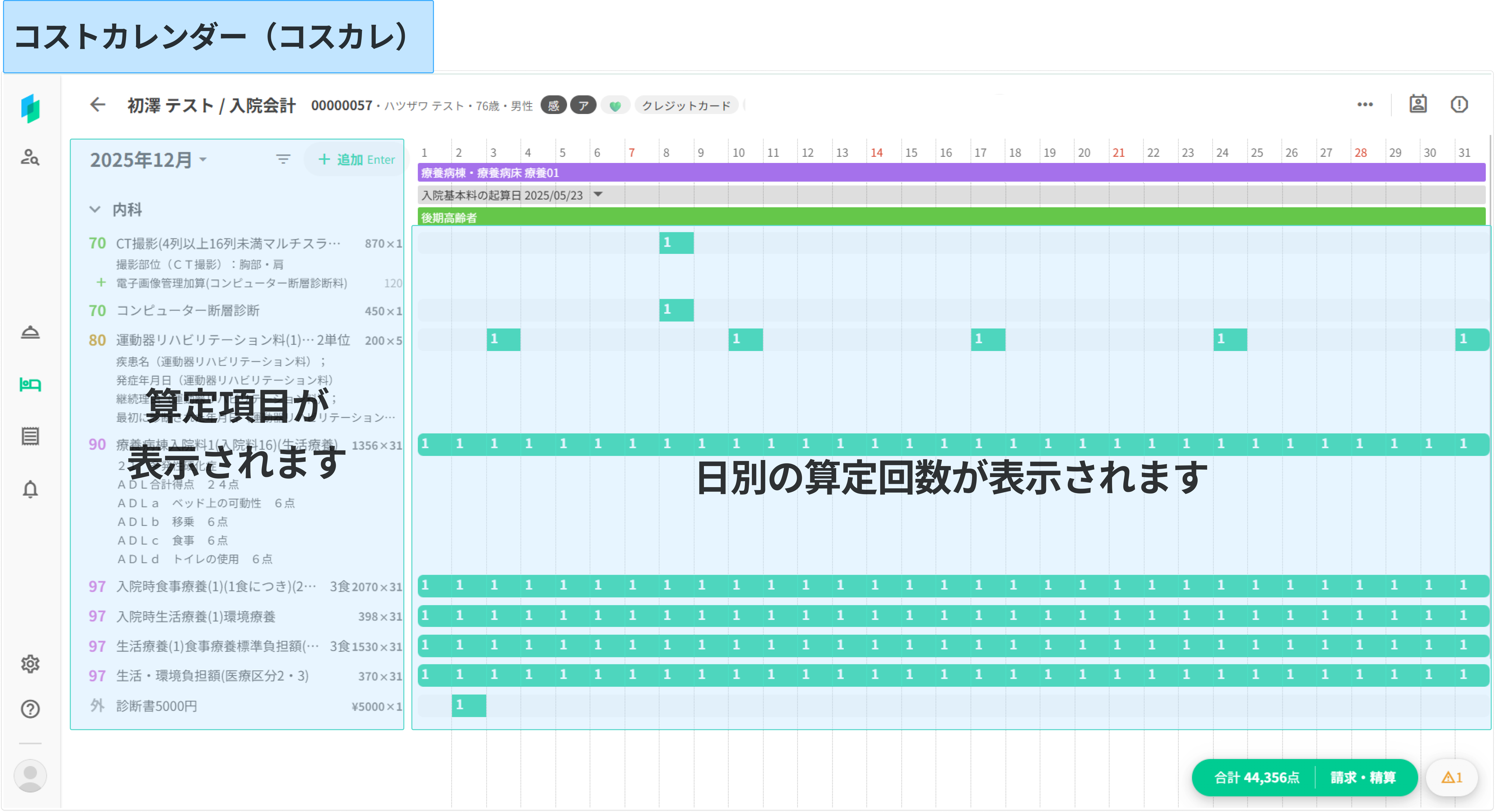The width and height of the screenshot is (1495, 812).
Task: Expand the 入院基本料の起算日 dropdown arrow
Action: [598, 194]
